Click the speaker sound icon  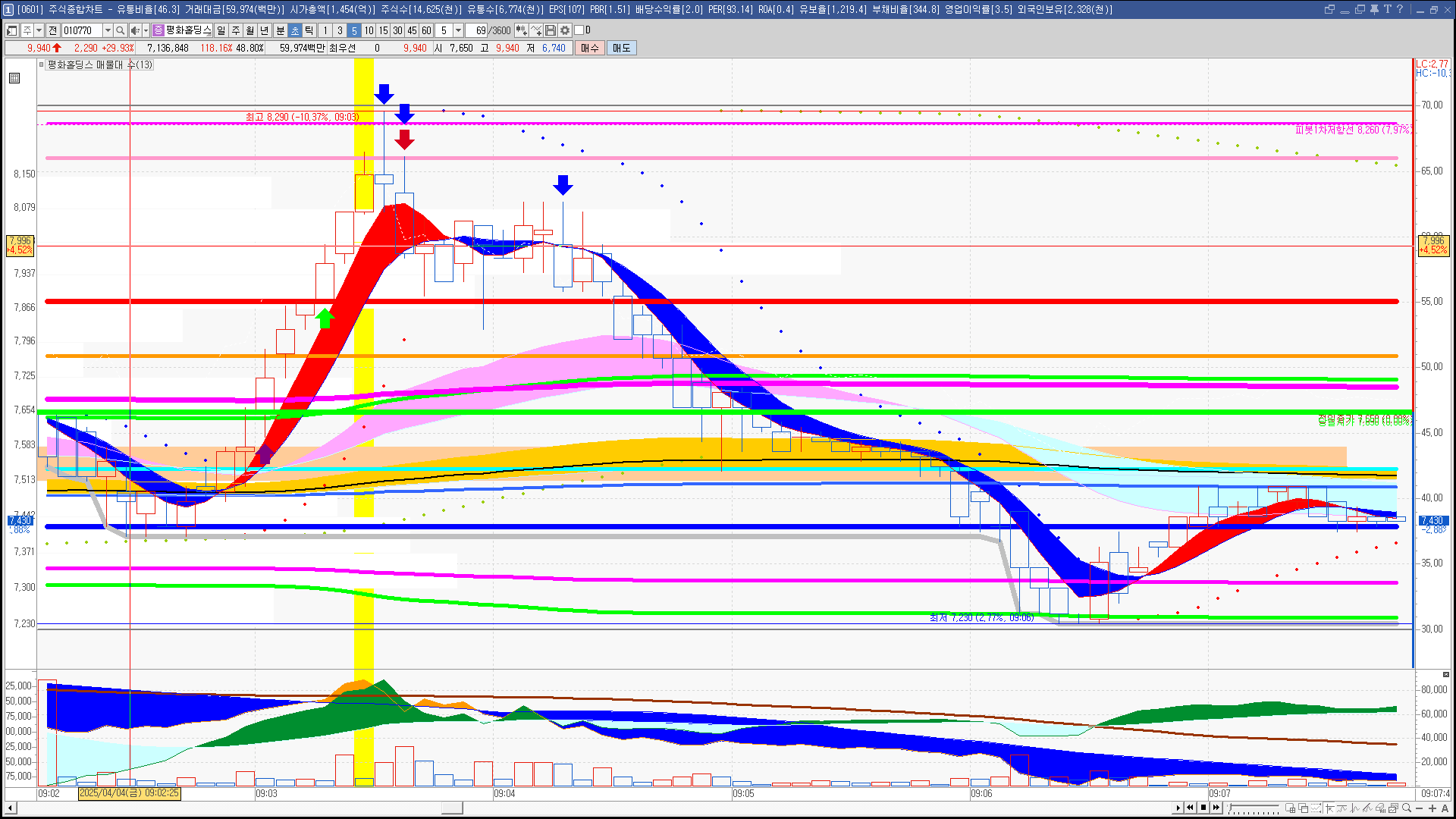point(134,30)
